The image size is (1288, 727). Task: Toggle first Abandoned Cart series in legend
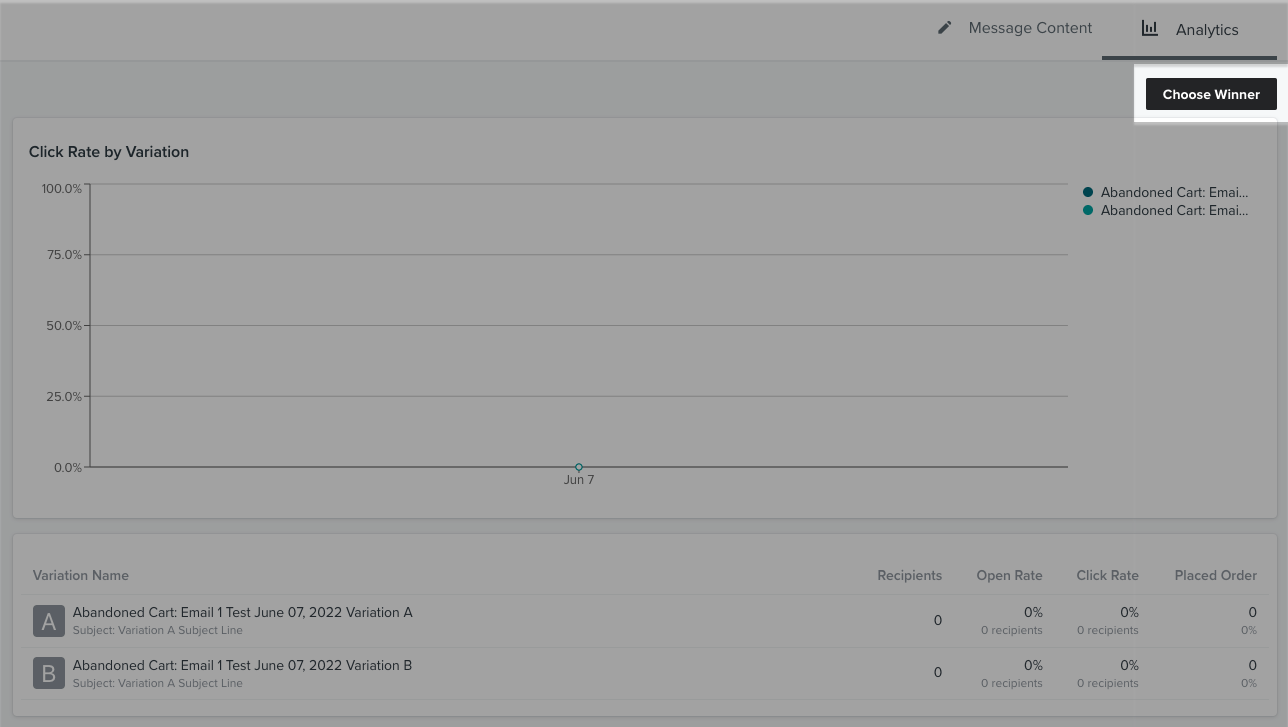point(1174,192)
